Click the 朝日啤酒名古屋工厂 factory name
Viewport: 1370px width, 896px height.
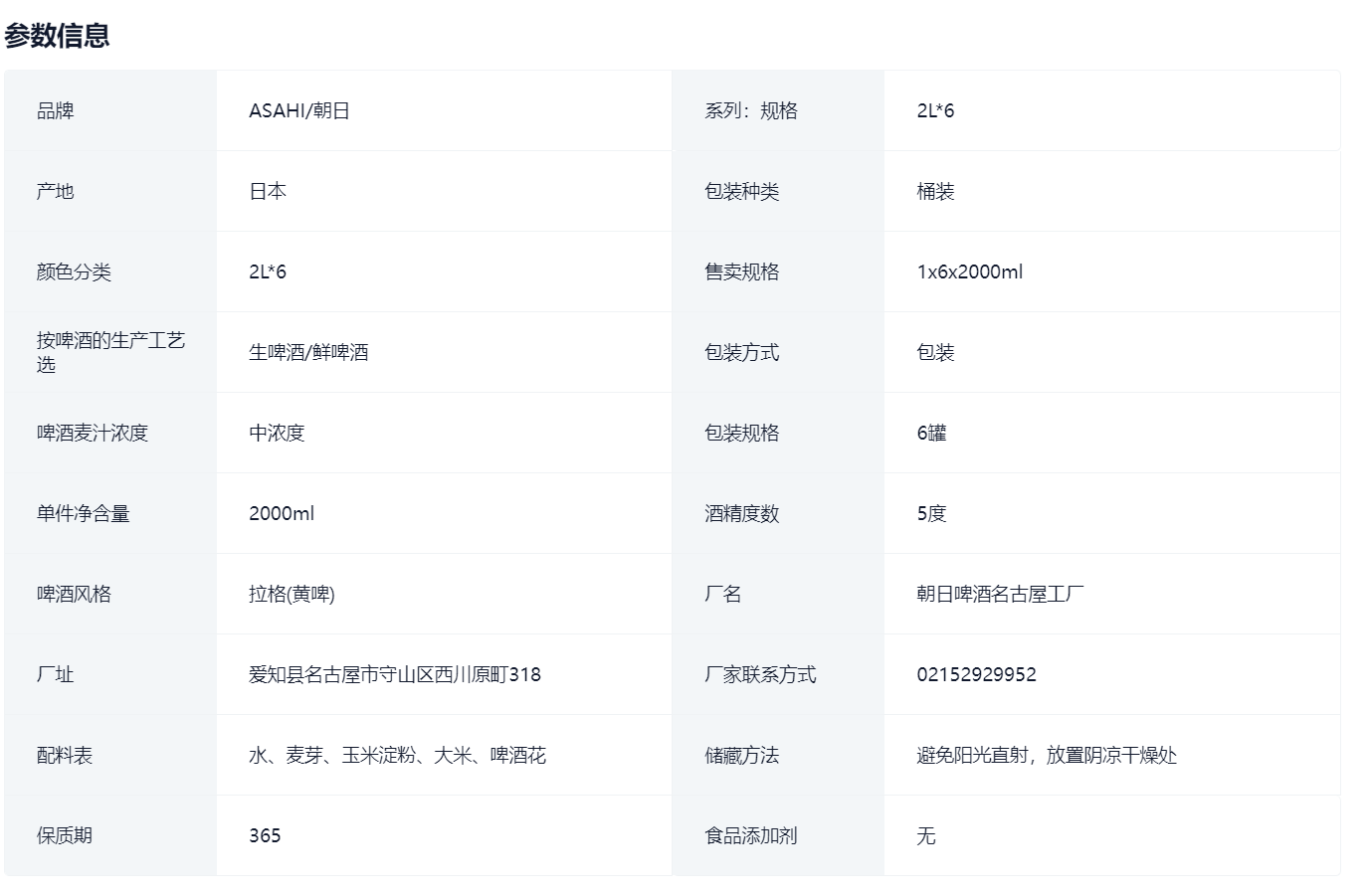pos(1000,594)
